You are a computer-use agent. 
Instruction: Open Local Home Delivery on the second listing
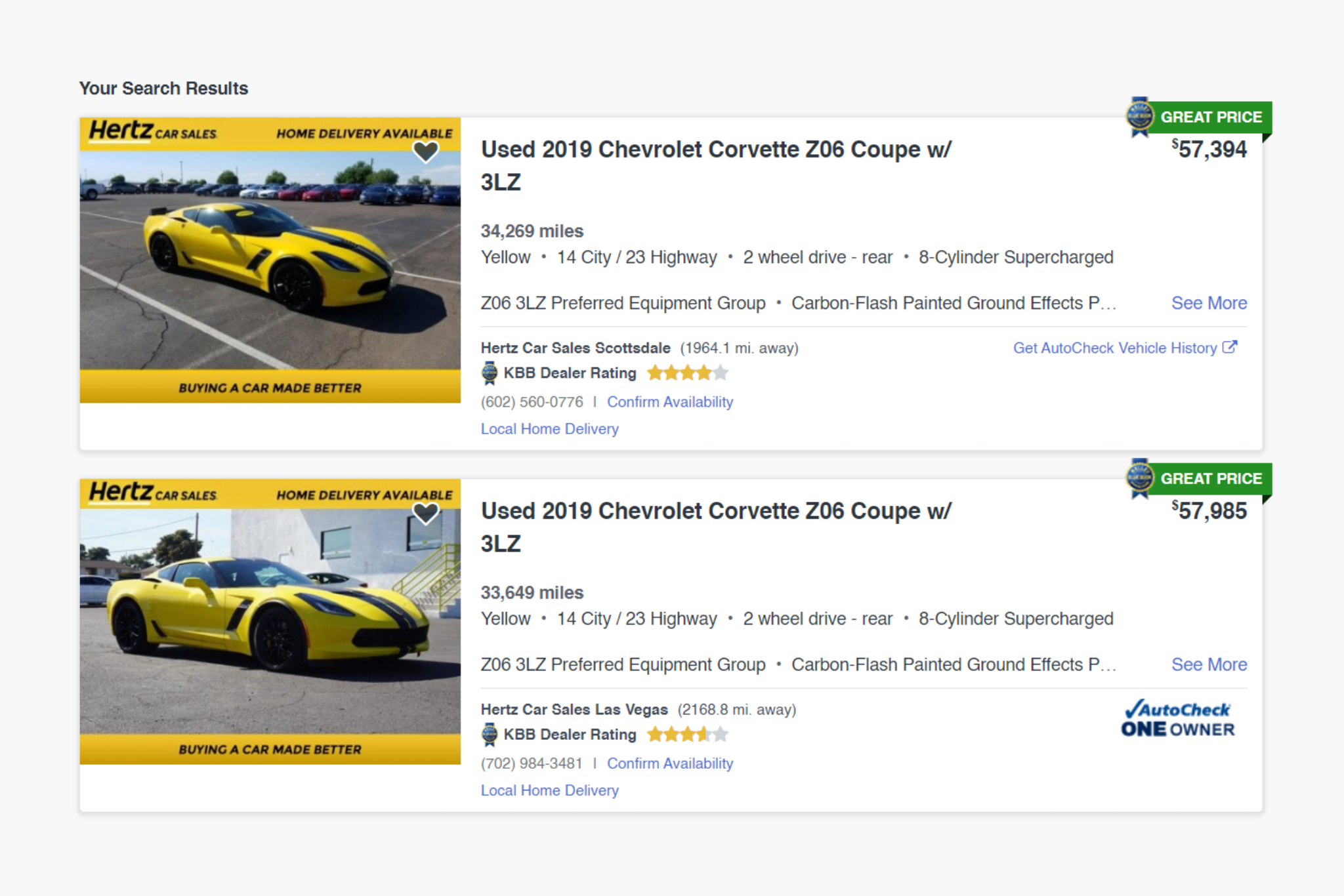coord(549,790)
